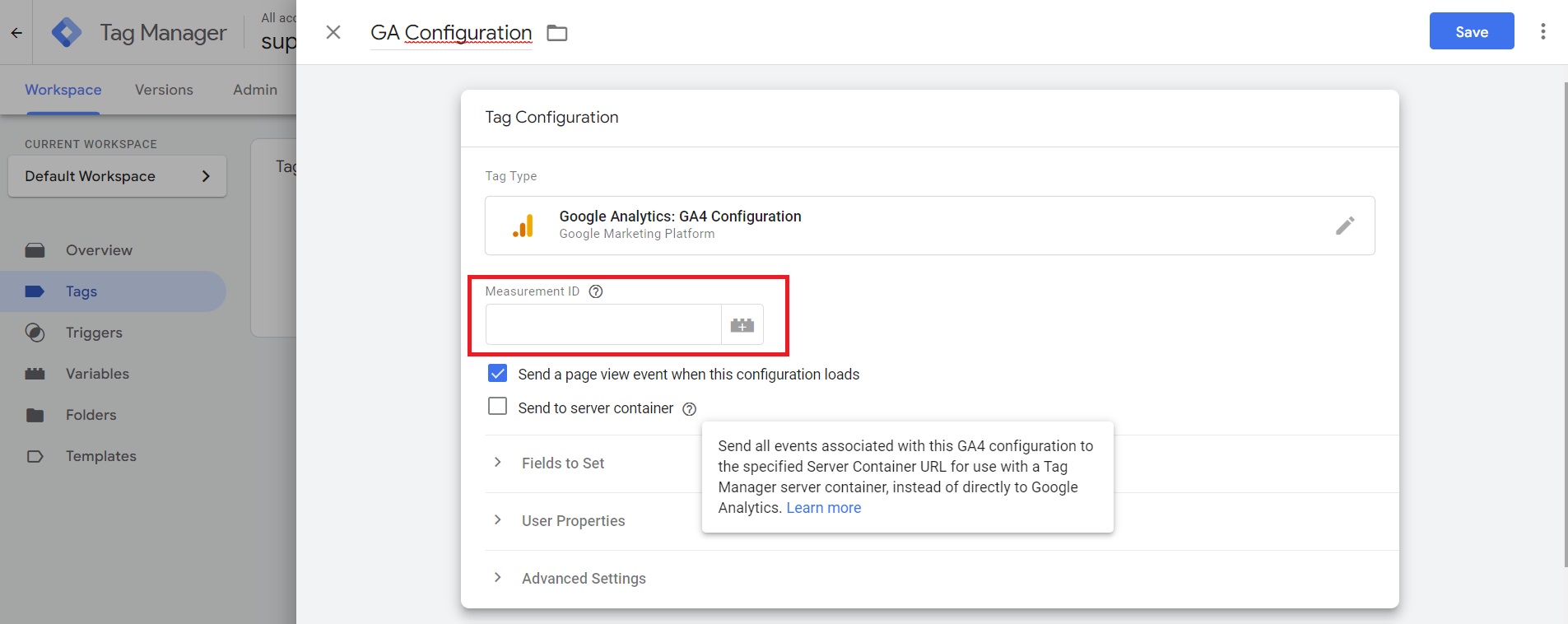Viewport: 1568px width, 624px height.
Task: Switch to the Admin tab
Action: tap(255, 90)
